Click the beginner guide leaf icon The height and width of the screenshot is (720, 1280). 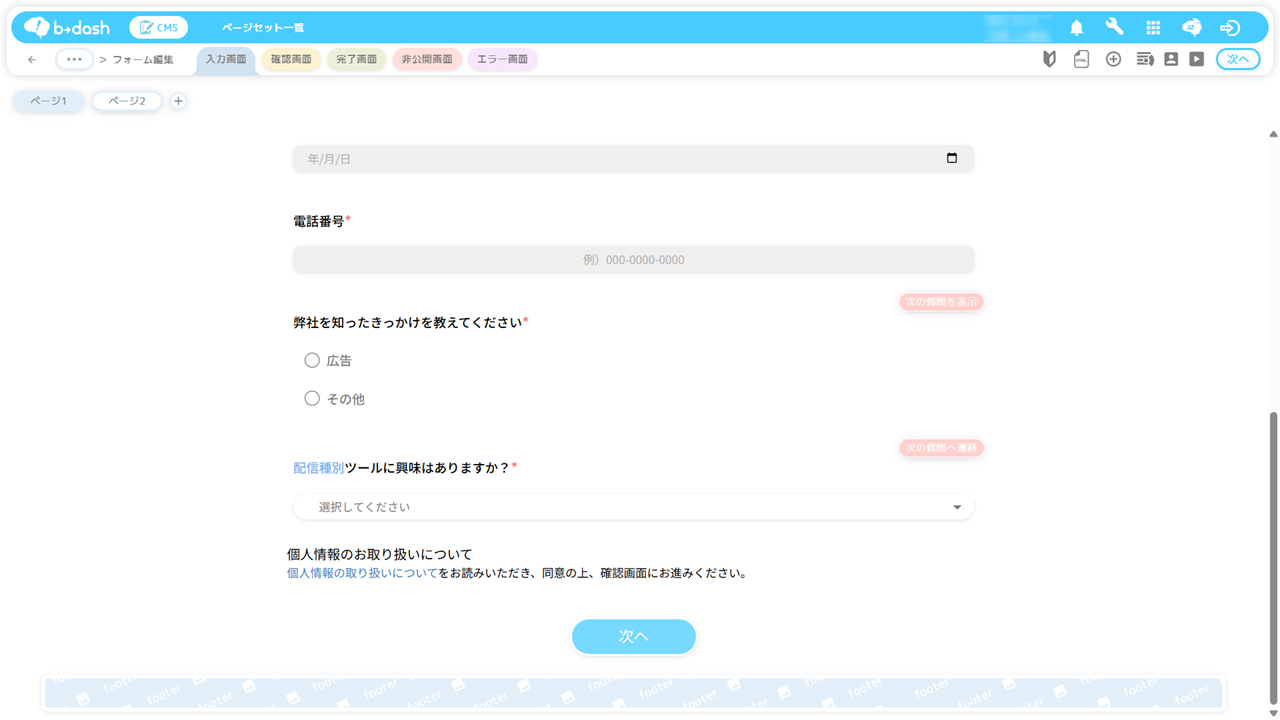pyautogui.click(x=1049, y=60)
